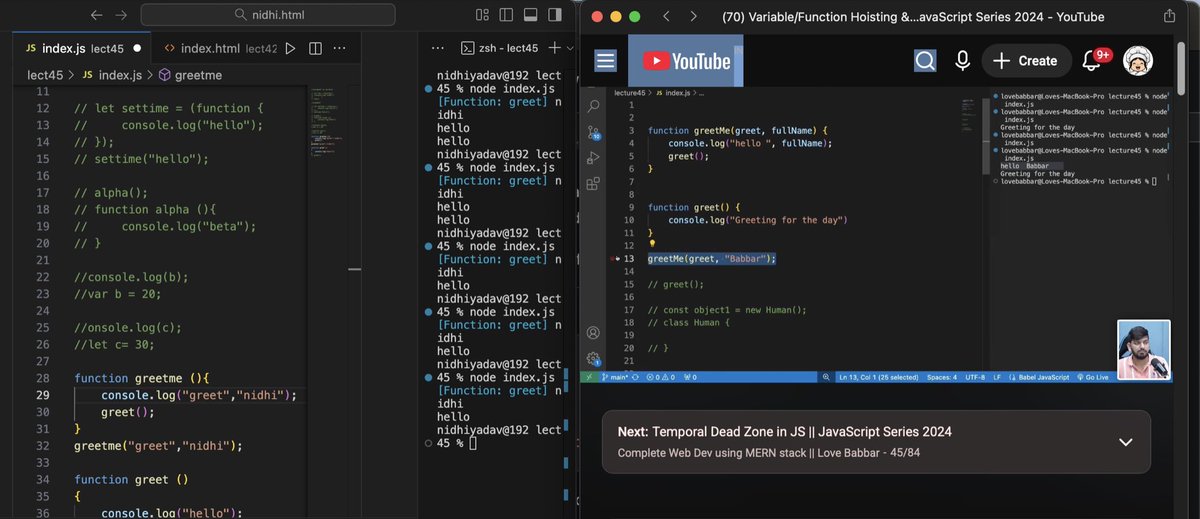Select lect45 folder in breadcrumb
This screenshot has width=1200, height=519.
point(47,75)
